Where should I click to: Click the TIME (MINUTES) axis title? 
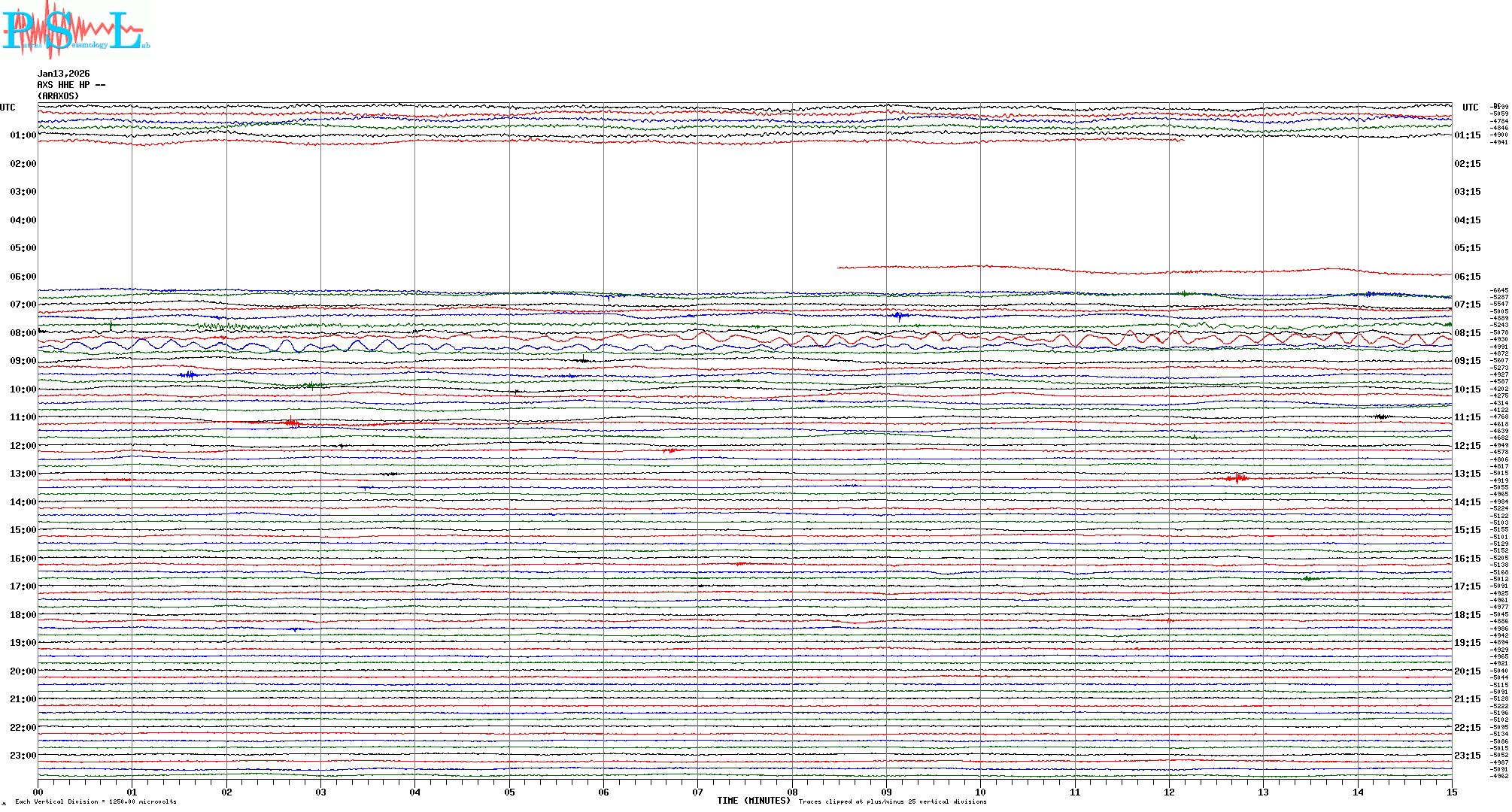pos(753,801)
